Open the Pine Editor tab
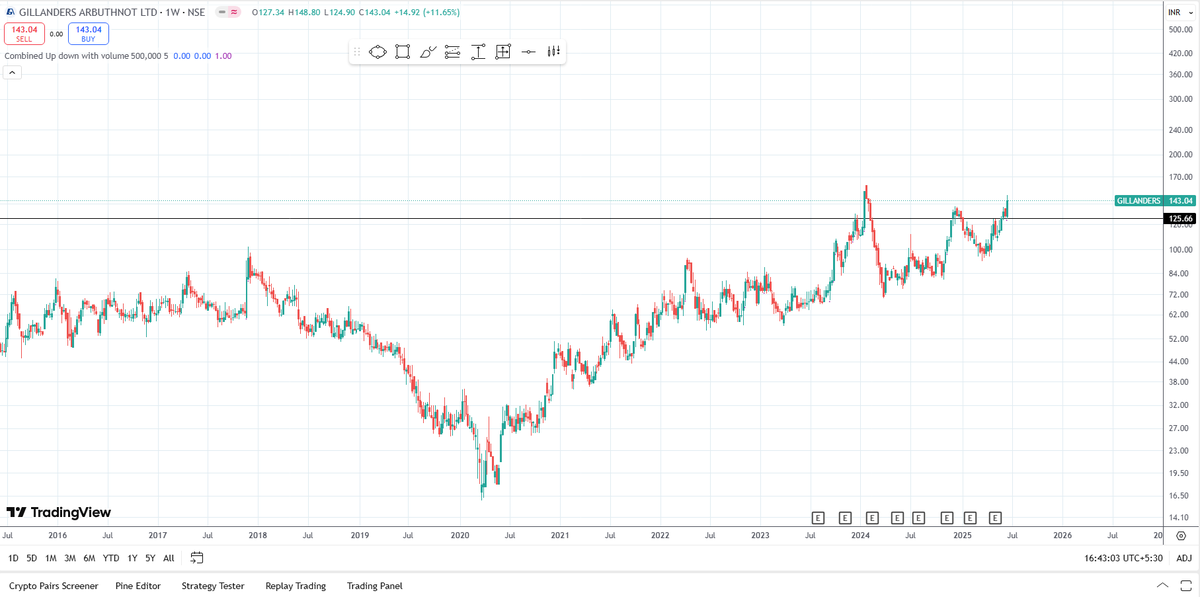The image size is (1200, 597). (138, 586)
